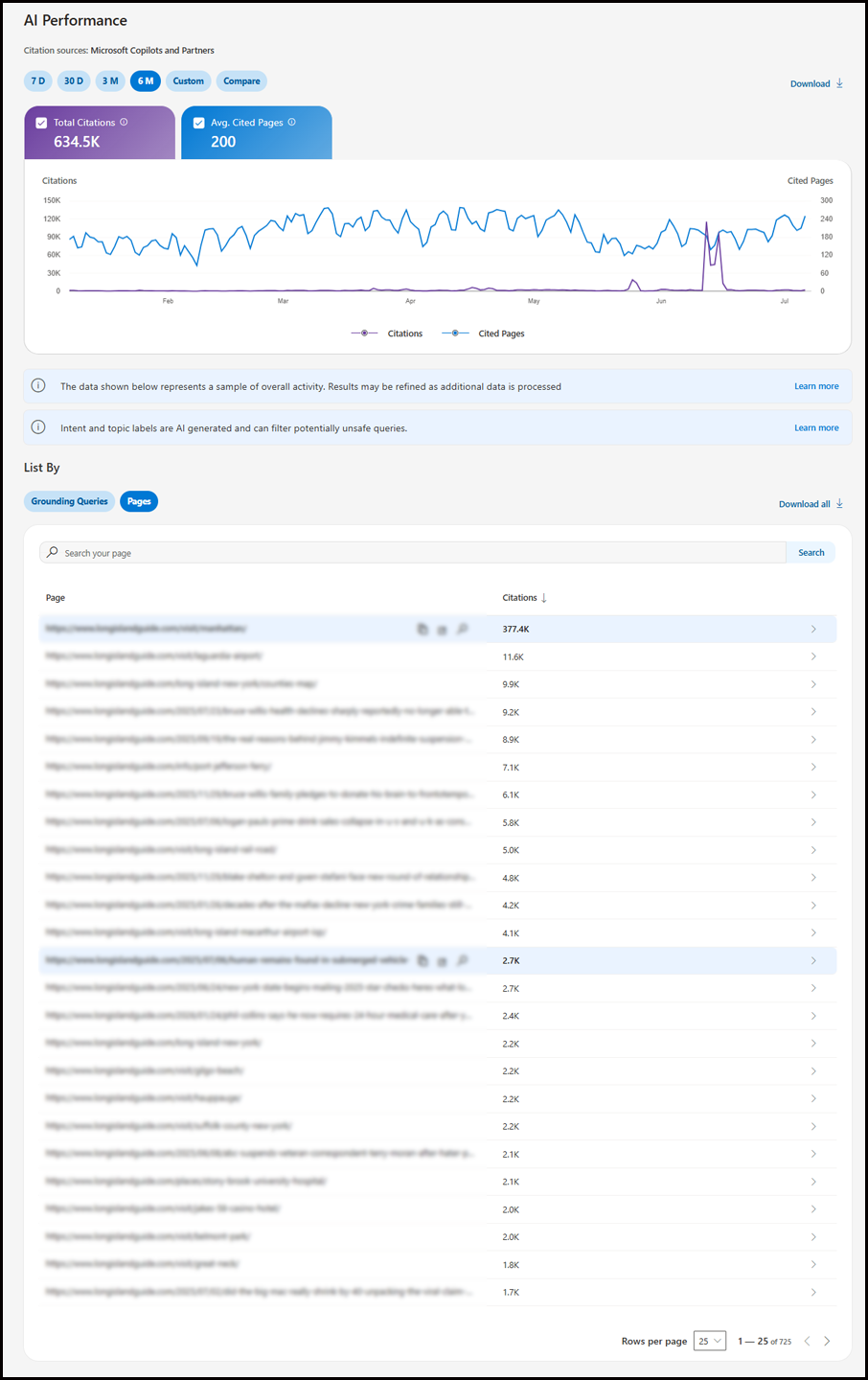Go to the previous page of results
Image resolution: width=868 pixels, height=1380 pixels.
tap(807, 1341)
